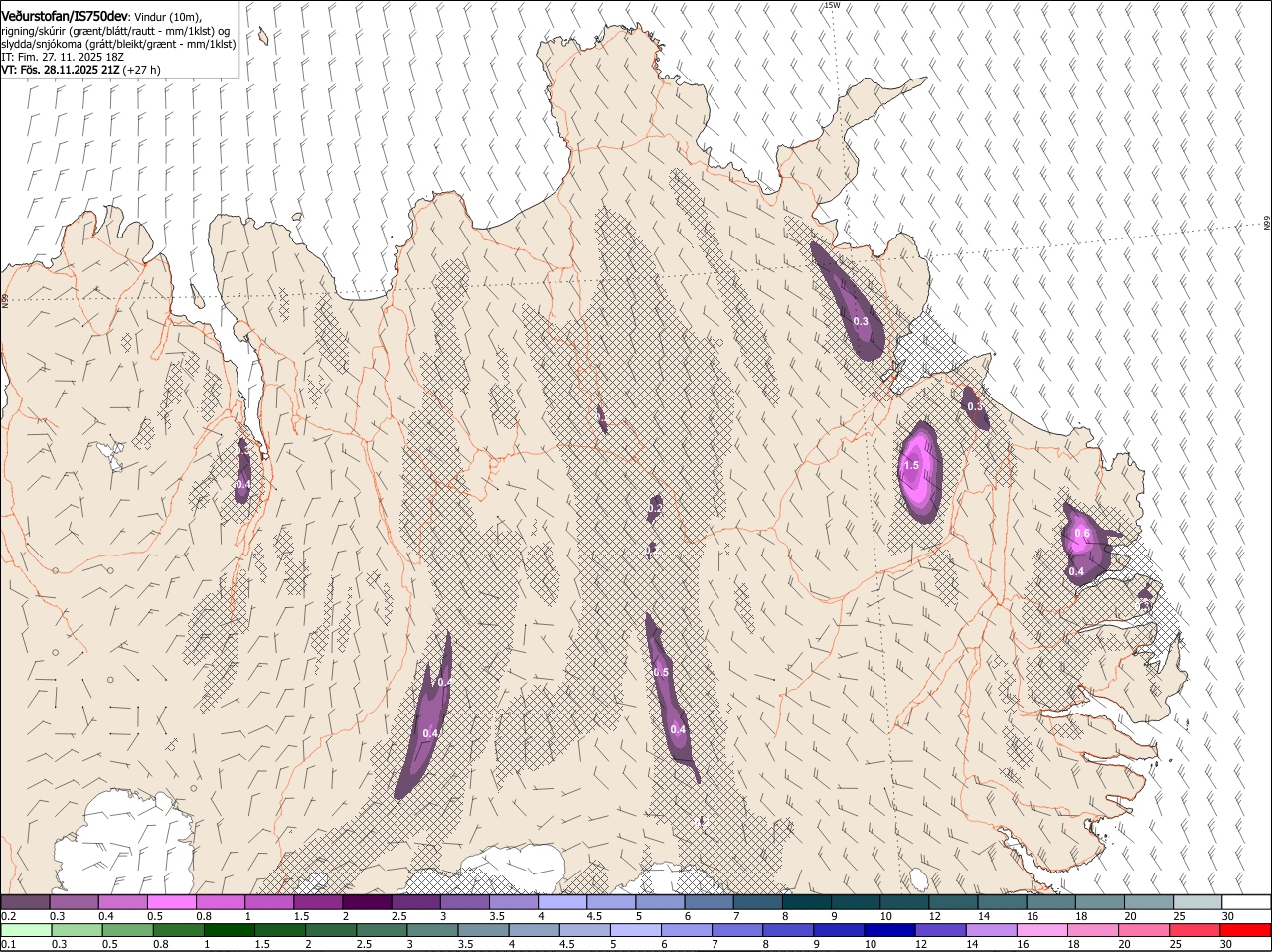The height and width of the screenshot is (952, 1272).
Task: Click the 'VT: Fös. 28.11.2025 21Z (+27 h)' line
Action: 80,70
